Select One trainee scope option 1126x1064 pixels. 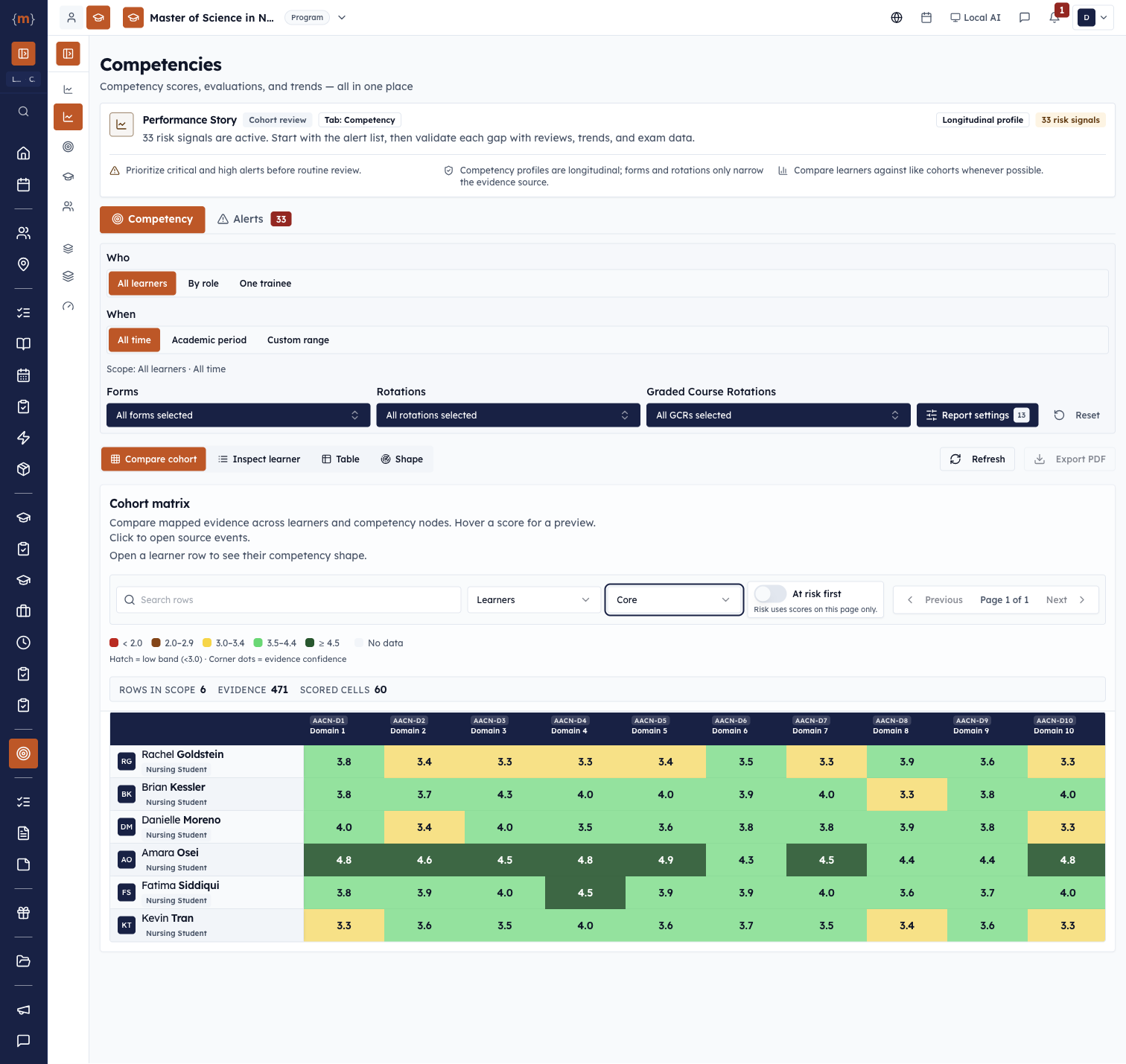tap(265, 284)
